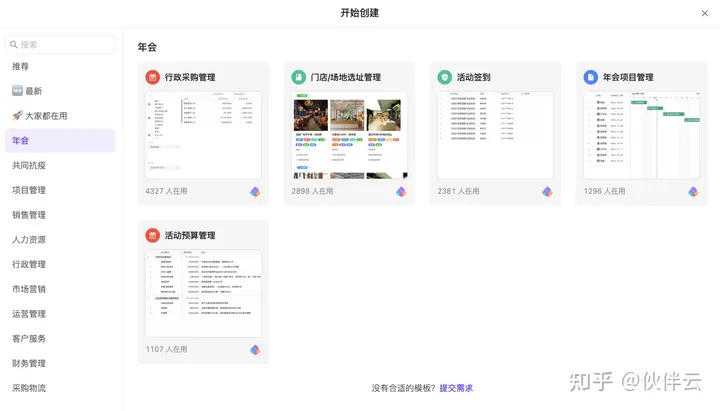Select the 年会项目管理 template title
Image resolution: width=720 pixels, height=411 pixels.
[628, 77]
